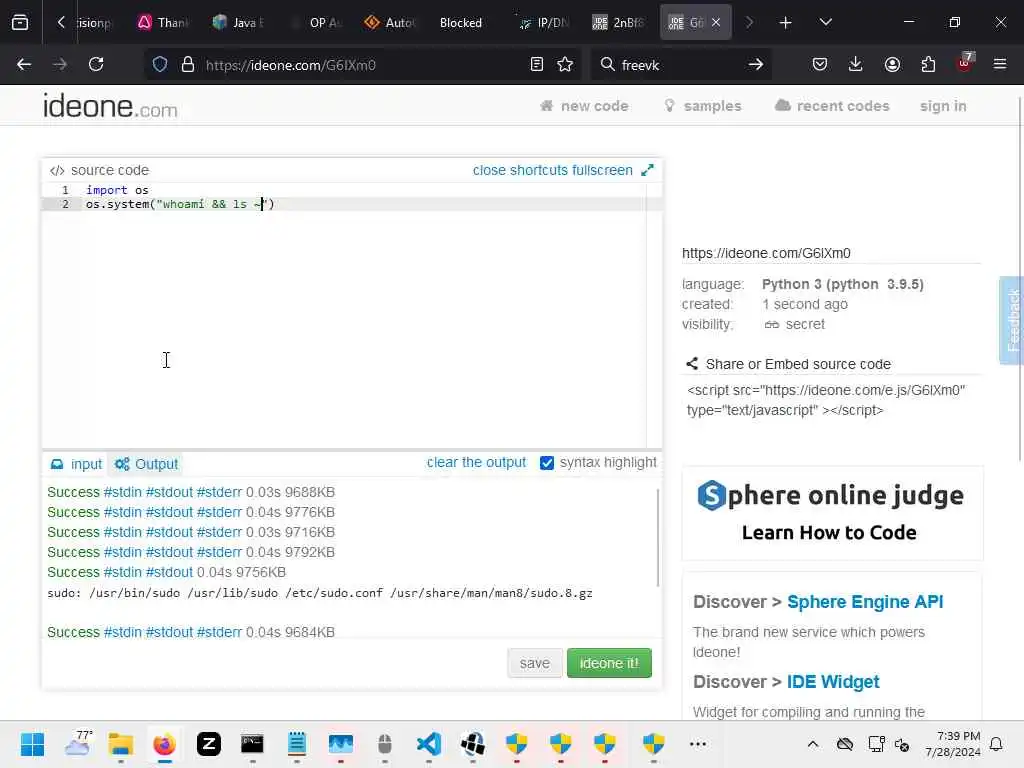Click the site padlock security icon
Screen dimensions: 1024x768
click(x=188, y=64)
